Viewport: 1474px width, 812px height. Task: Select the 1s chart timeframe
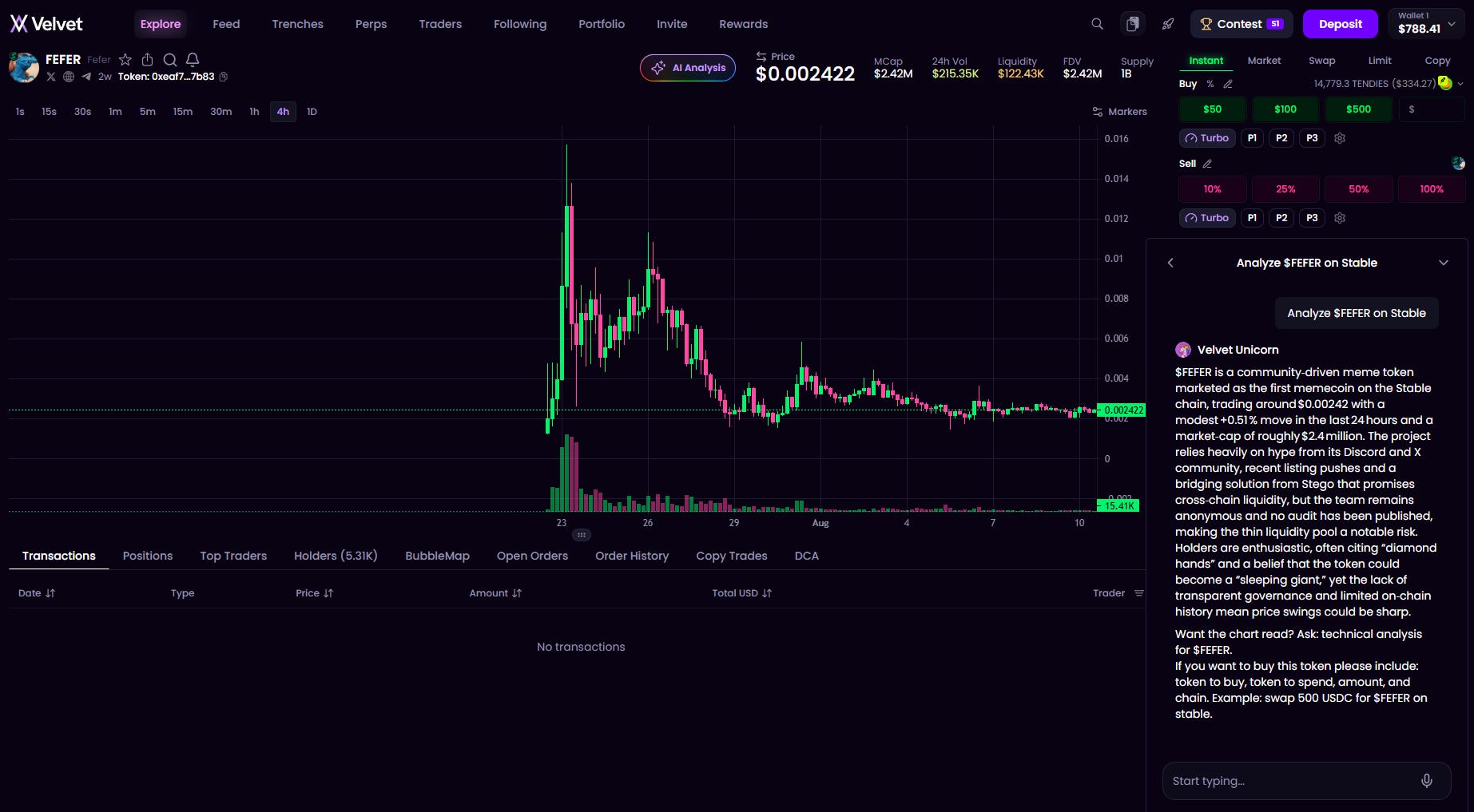click(20, 112)
